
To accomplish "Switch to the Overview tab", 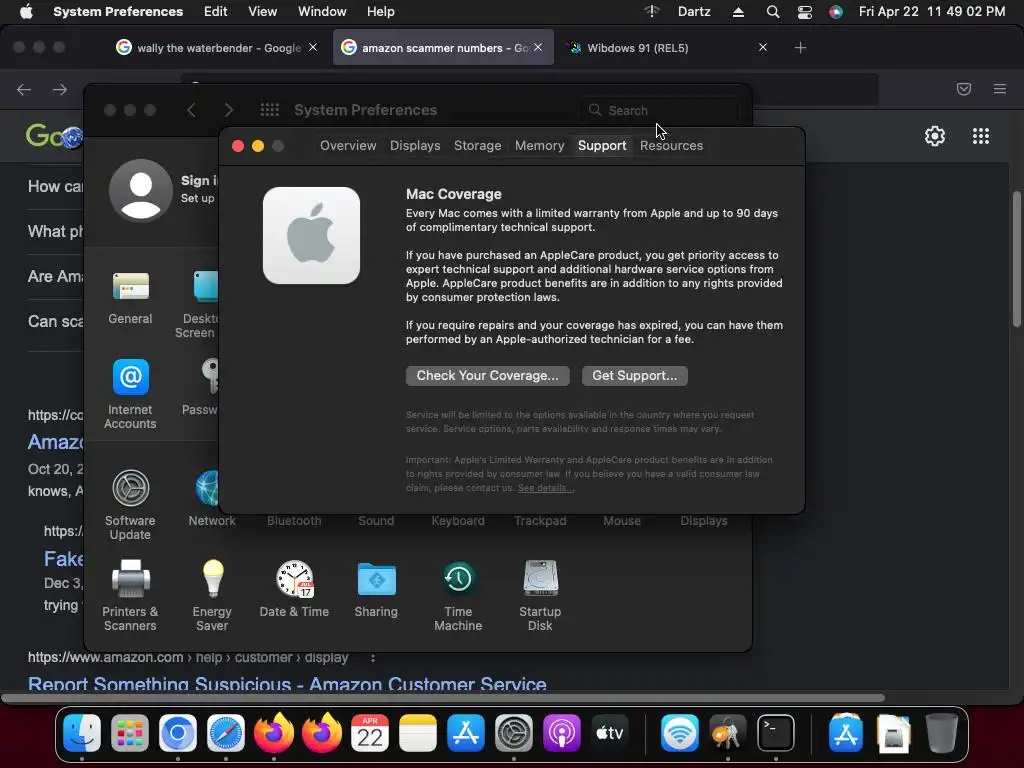I will [x=348, y=146].
